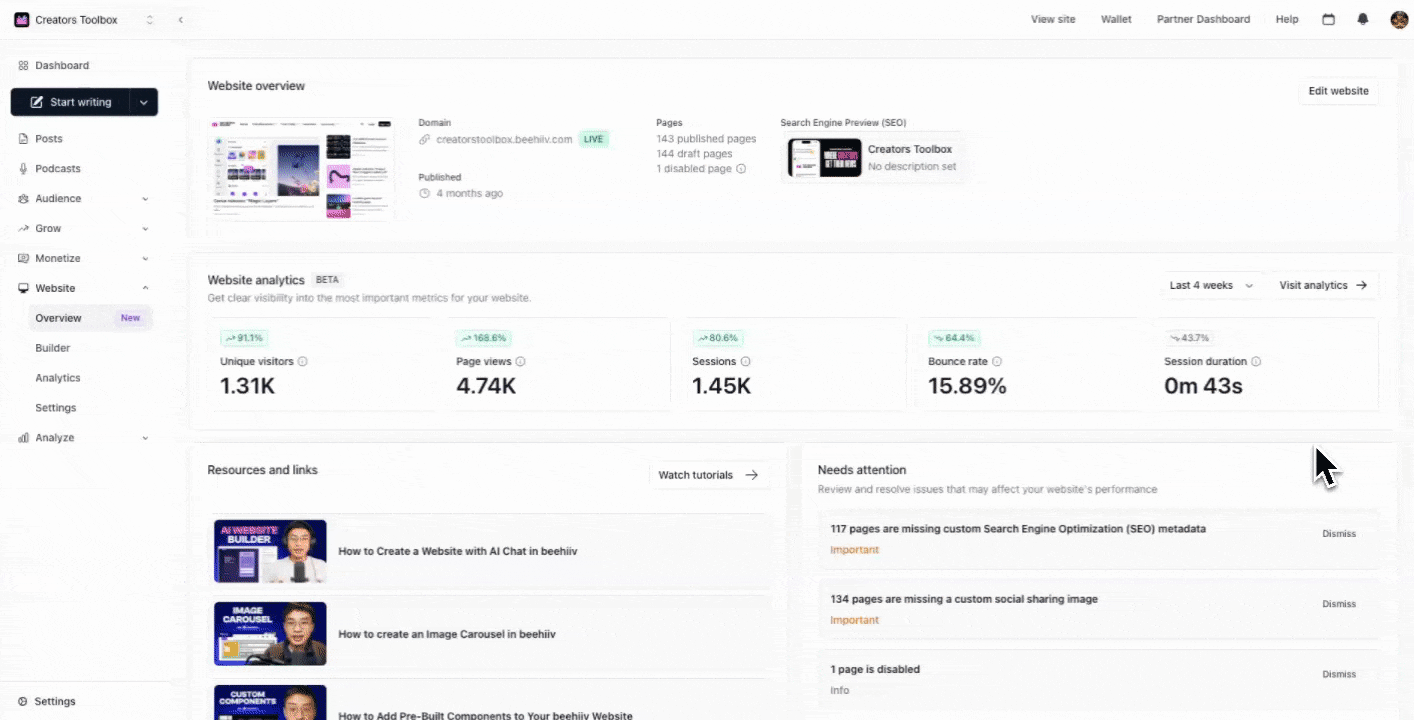
Task: Click View site link
Action: click(x=1053, y=19)
